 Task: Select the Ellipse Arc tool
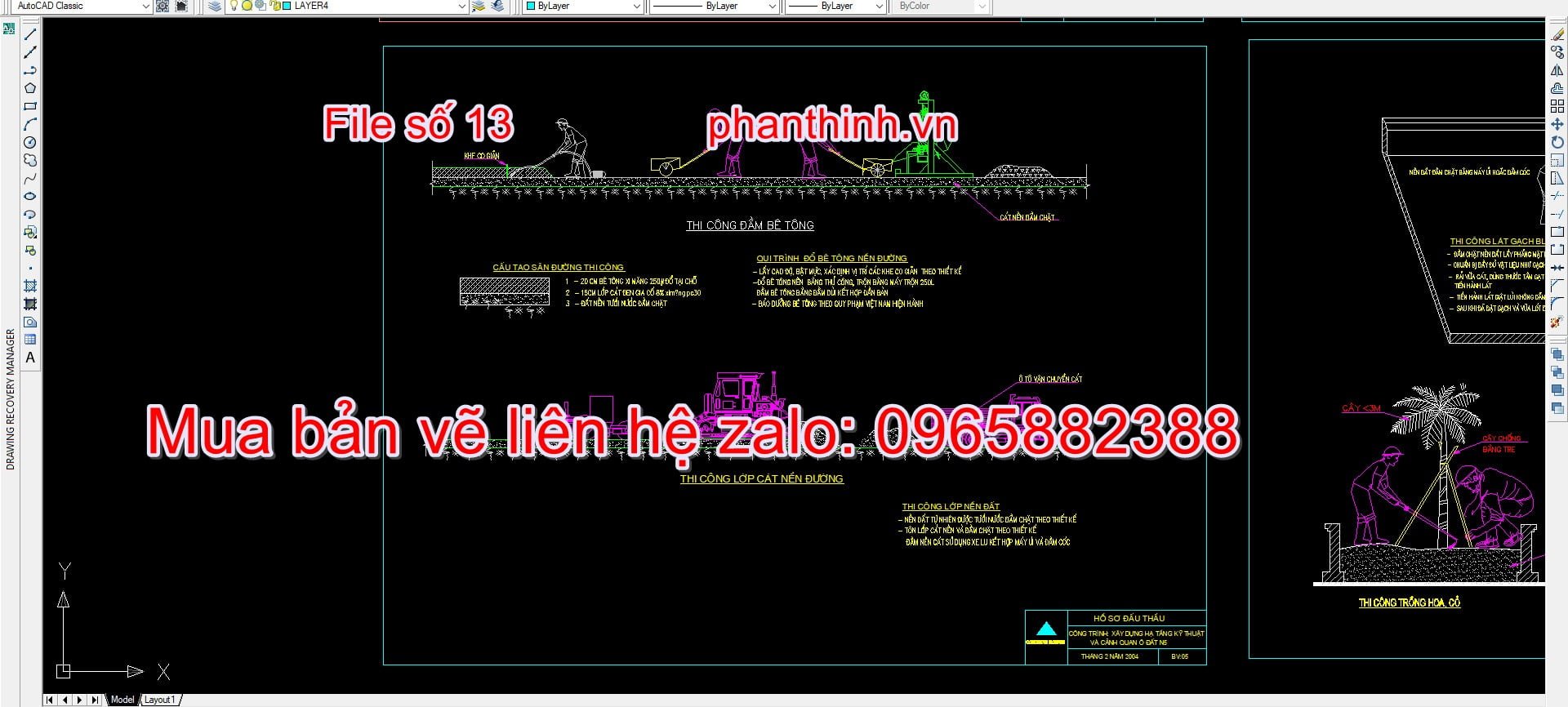point(30,214)
